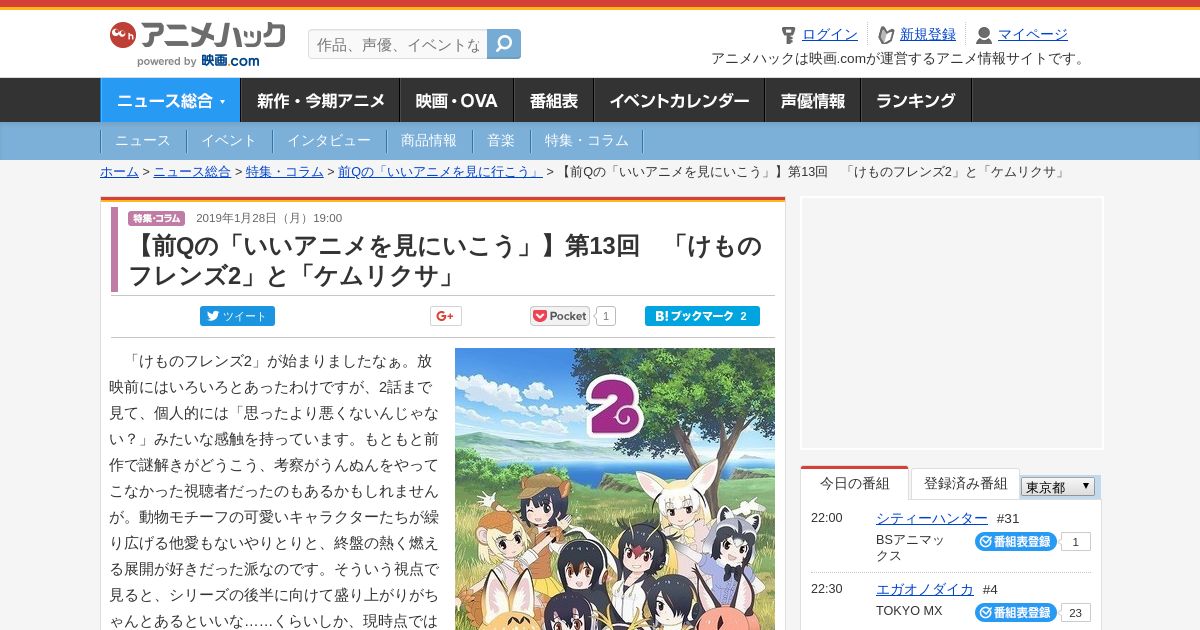Open the 新作・今期アニメ menu
1200x630 pixels.
pos(321,100)
